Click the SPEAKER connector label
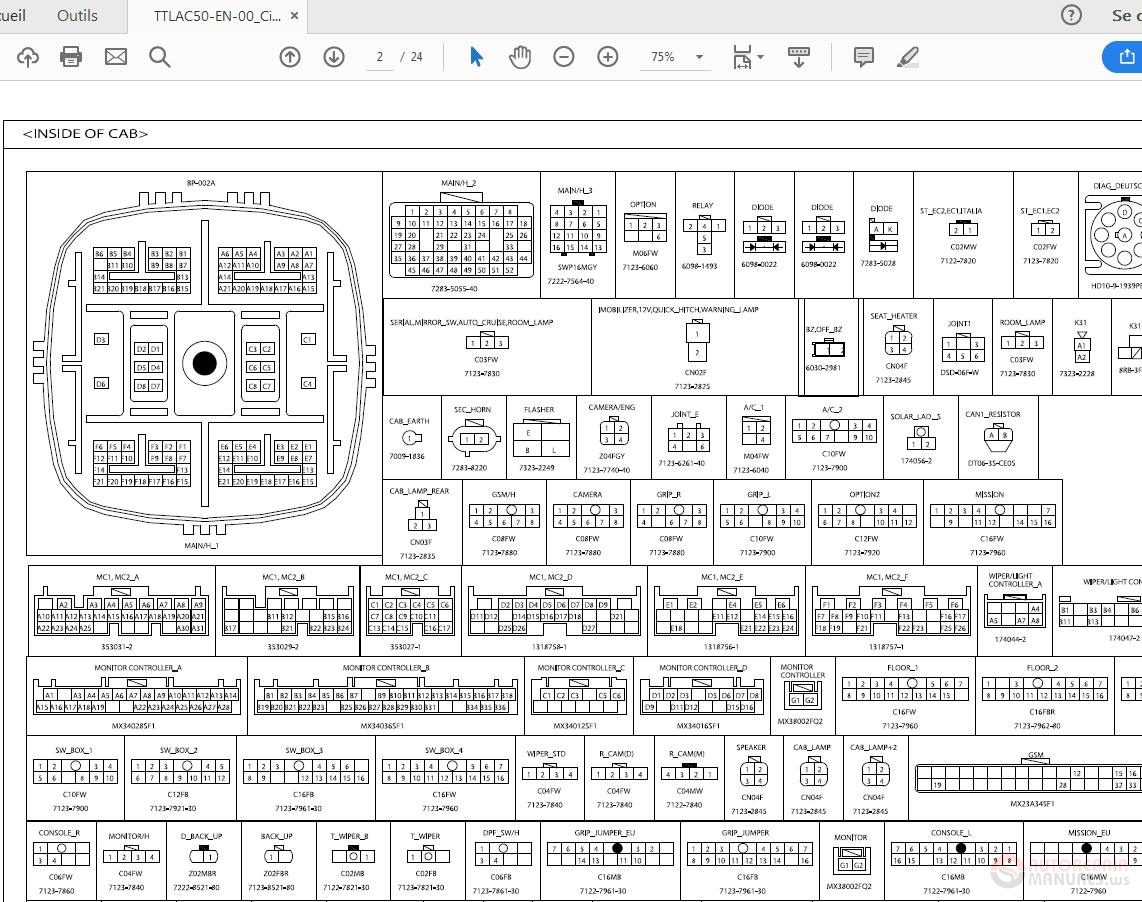This screenshot has width=1142, height=902. 751,747
